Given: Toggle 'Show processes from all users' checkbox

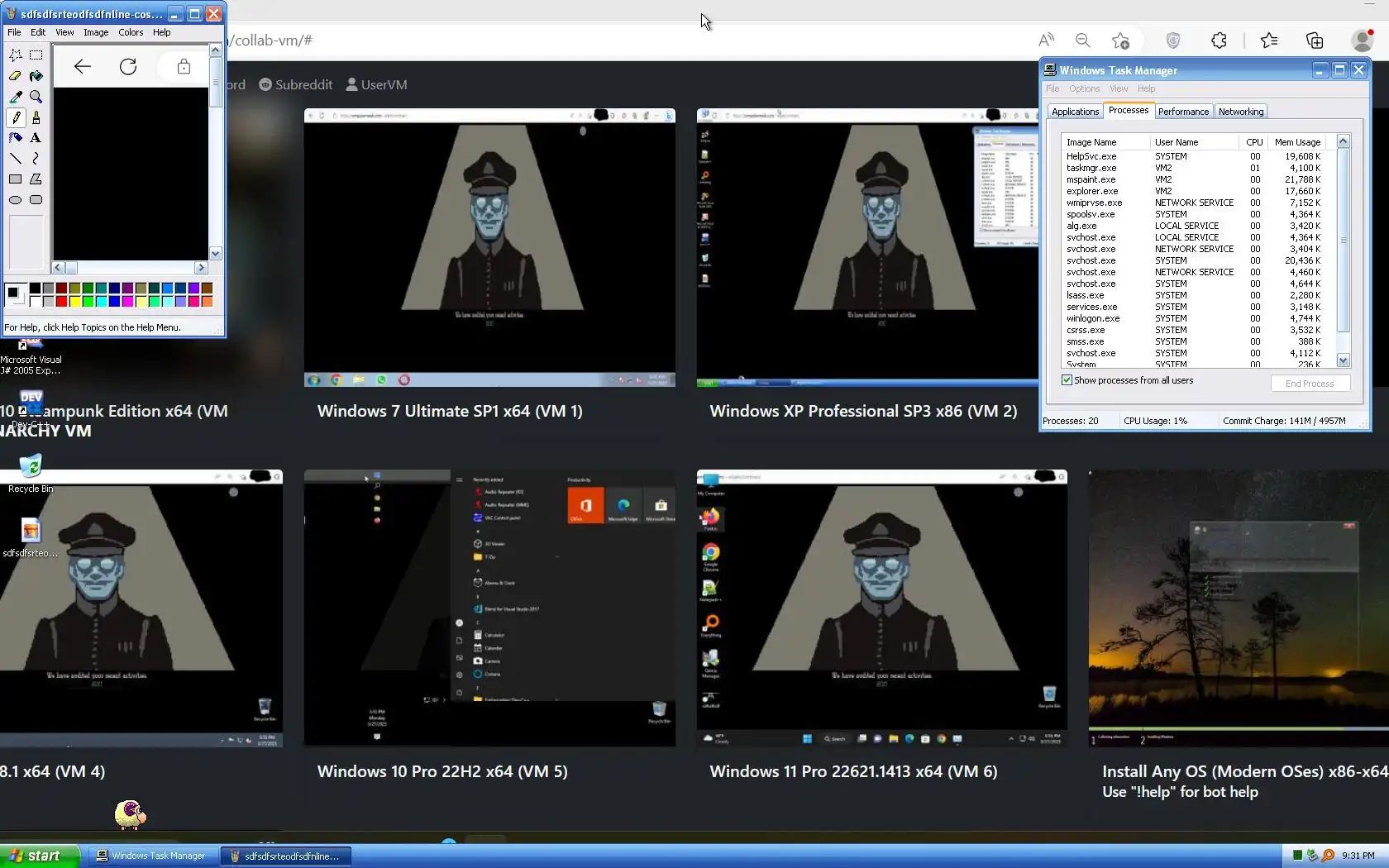Looking at the screenshot, I should coord(1067,380).
